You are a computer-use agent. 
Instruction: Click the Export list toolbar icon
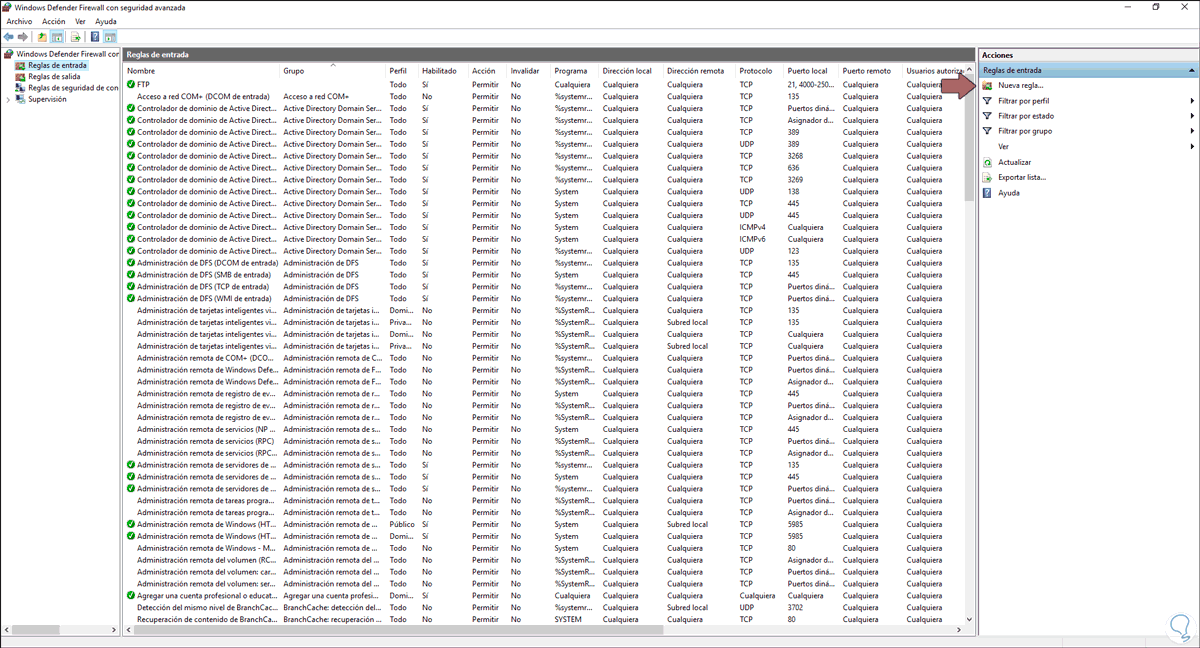[75, 37]
